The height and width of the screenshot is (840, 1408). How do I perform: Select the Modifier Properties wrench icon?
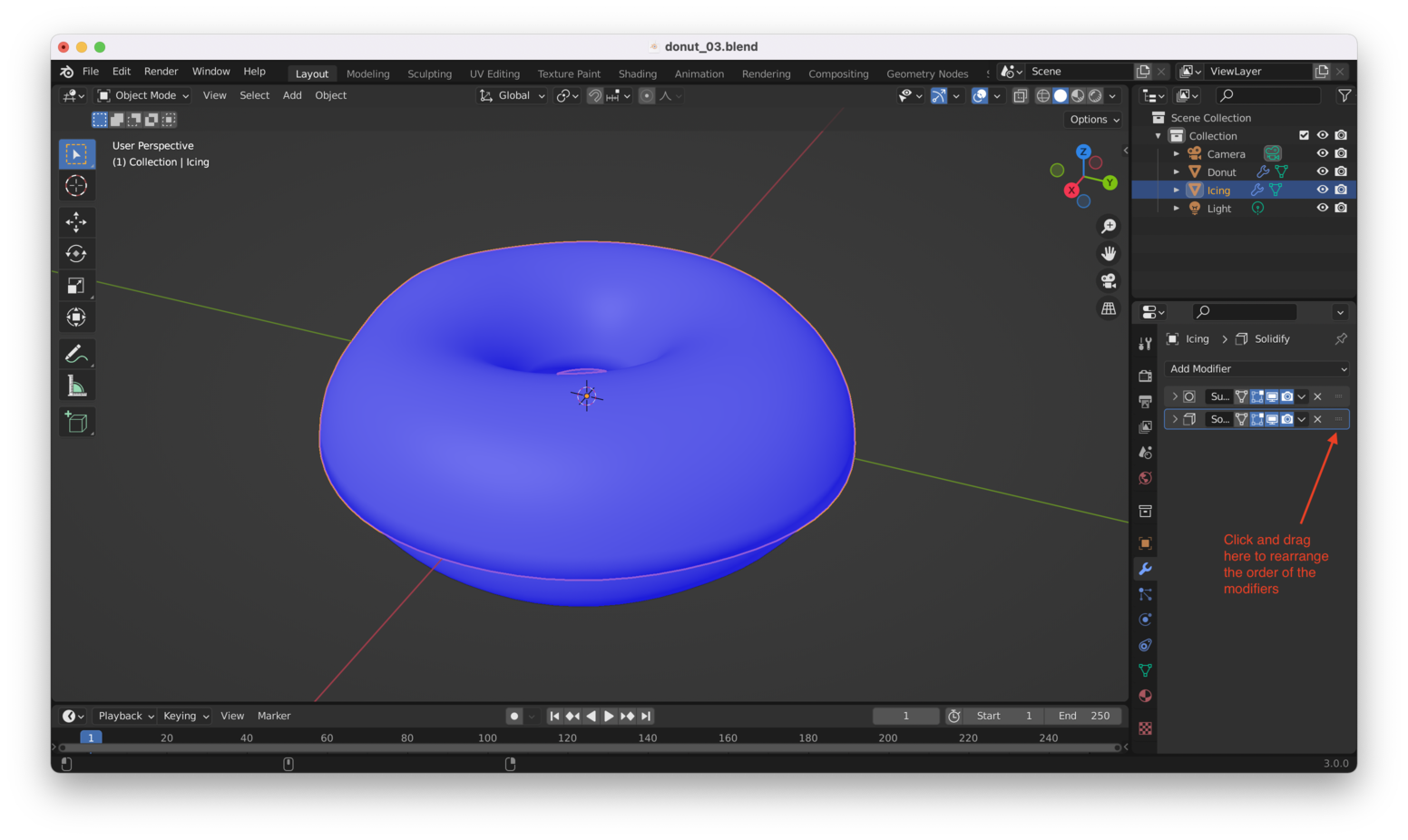(1145, 569)
